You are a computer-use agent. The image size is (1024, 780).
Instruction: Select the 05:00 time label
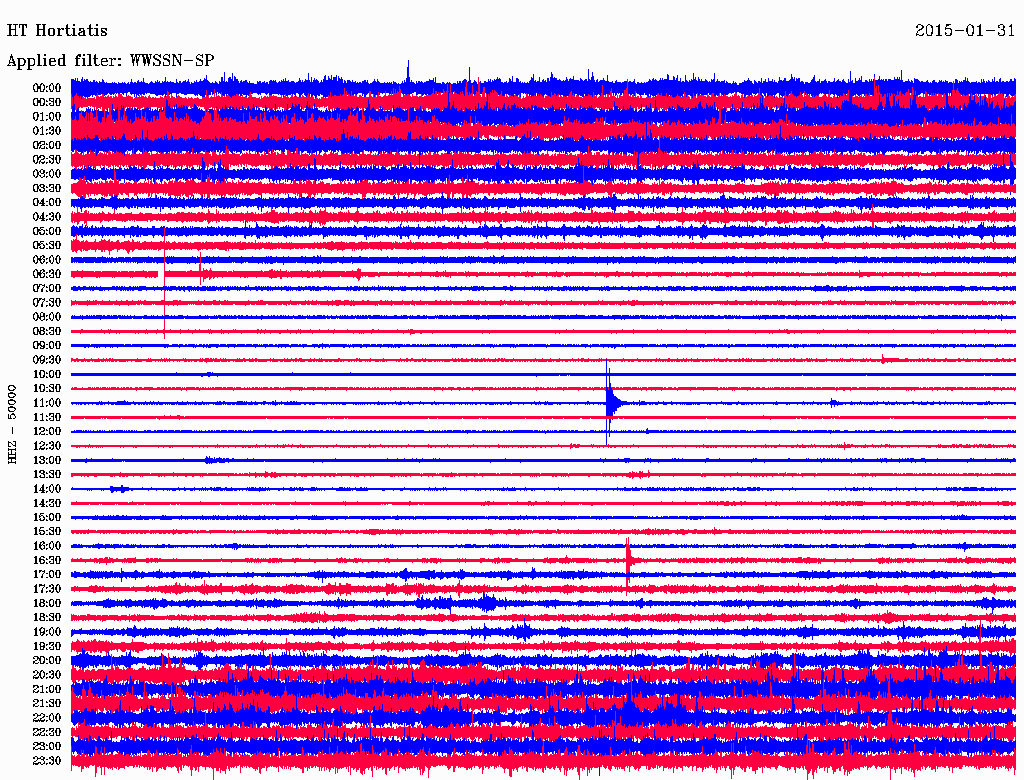pyautogui.click(x=47, y=231)
